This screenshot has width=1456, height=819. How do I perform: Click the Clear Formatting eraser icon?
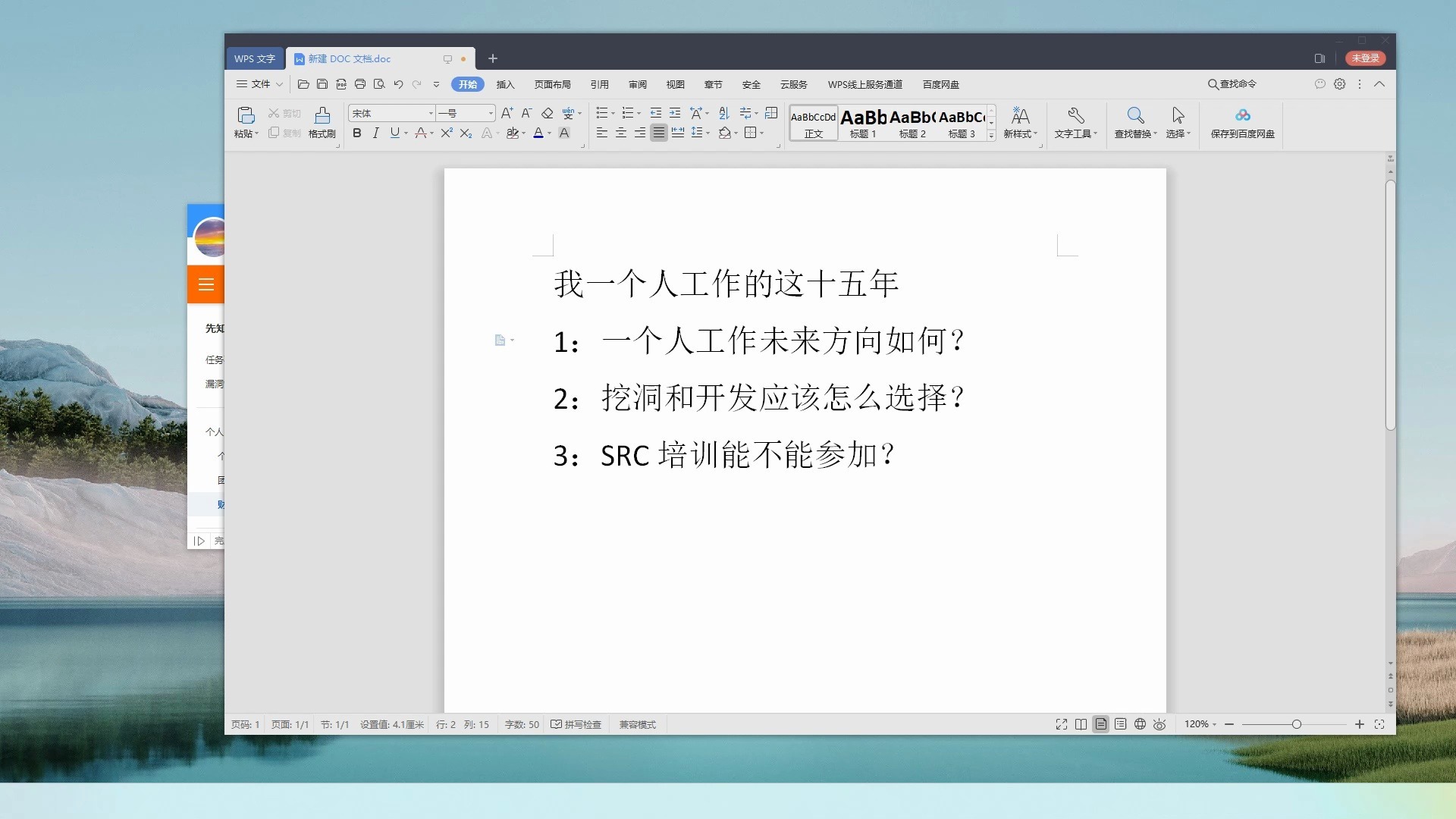[547, 113]
